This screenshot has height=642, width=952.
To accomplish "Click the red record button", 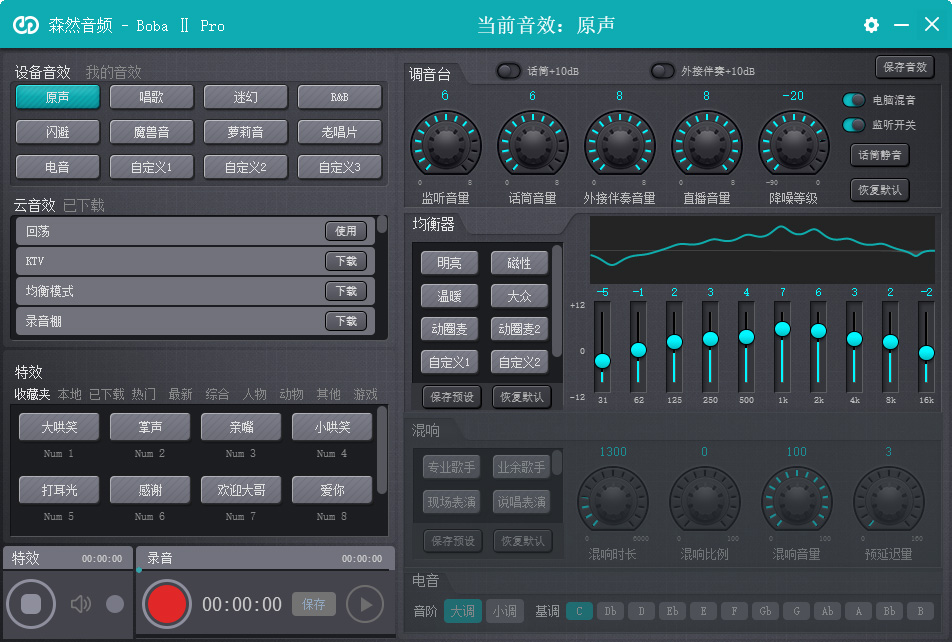I will click(167, 604).
